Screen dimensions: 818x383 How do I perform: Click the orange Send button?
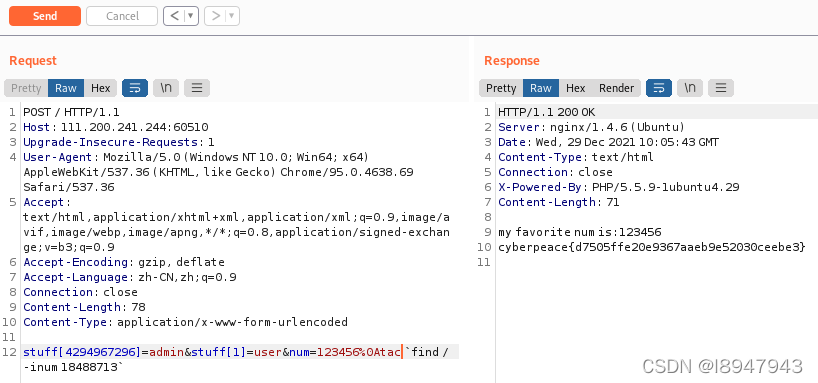[45, 16]
